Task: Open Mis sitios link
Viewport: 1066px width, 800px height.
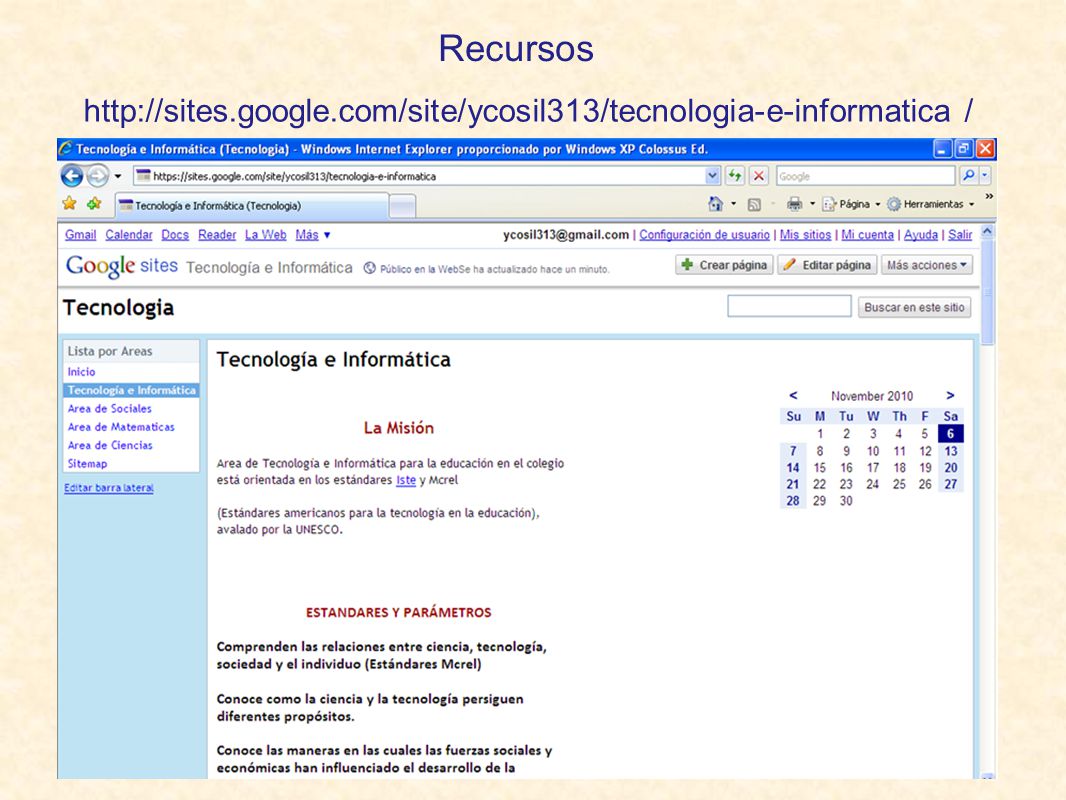Action: click(805, 234)
